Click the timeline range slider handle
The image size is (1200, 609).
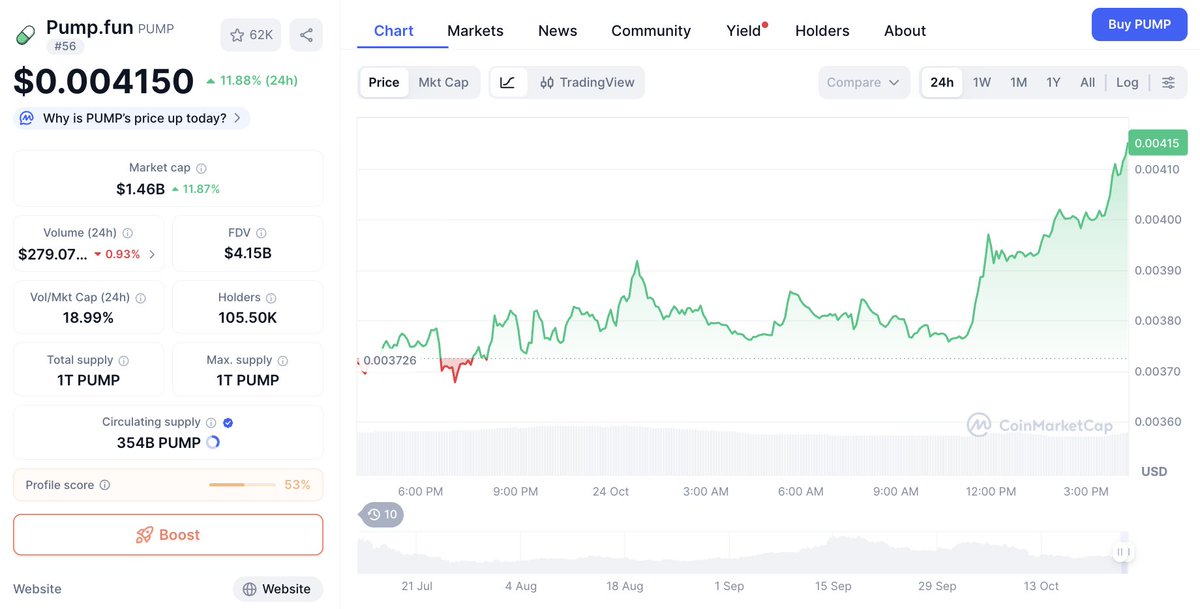click(1123, 552)
